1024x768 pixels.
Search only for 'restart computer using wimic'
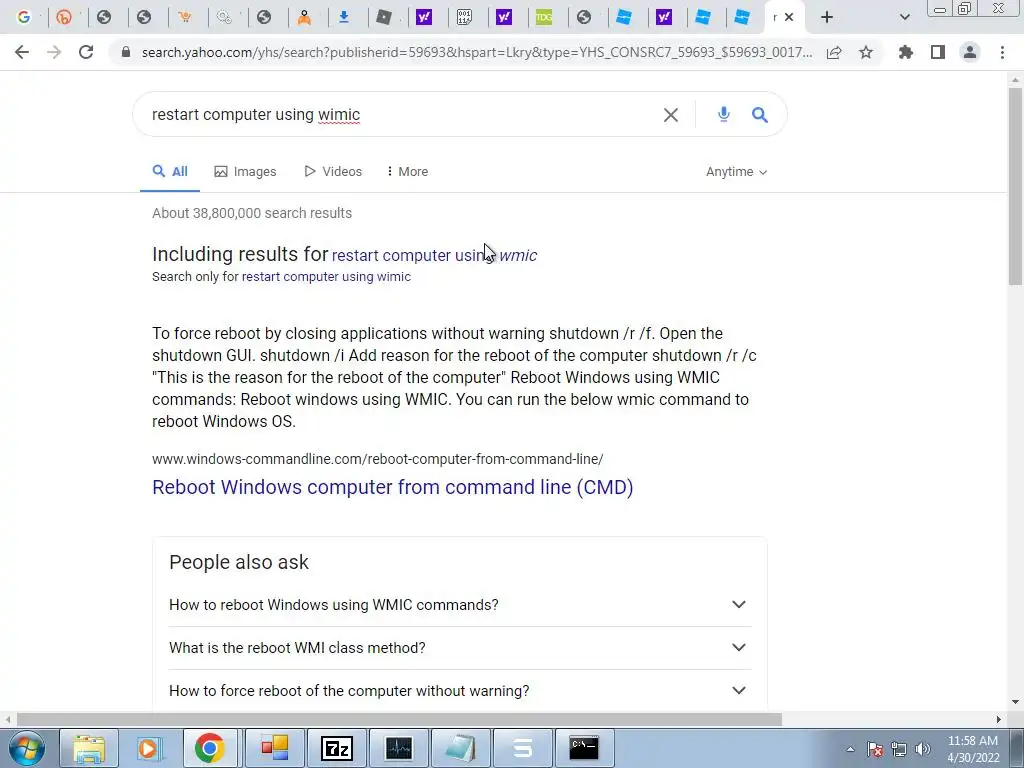pos(326,277)
